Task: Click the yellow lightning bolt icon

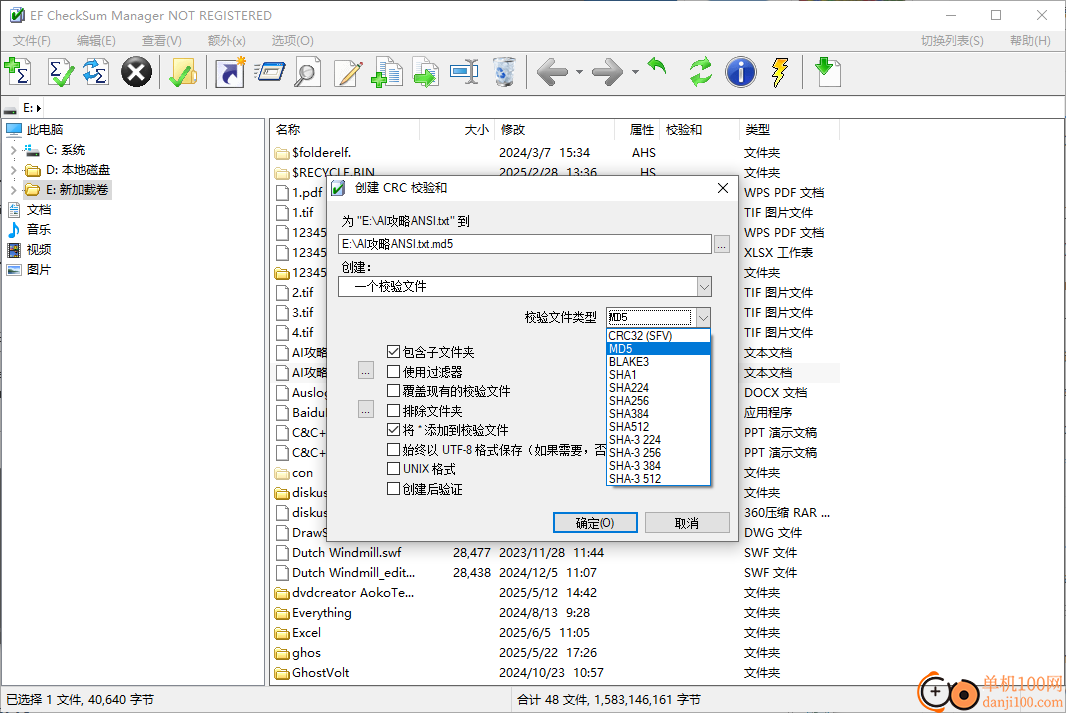Action: 780,72
